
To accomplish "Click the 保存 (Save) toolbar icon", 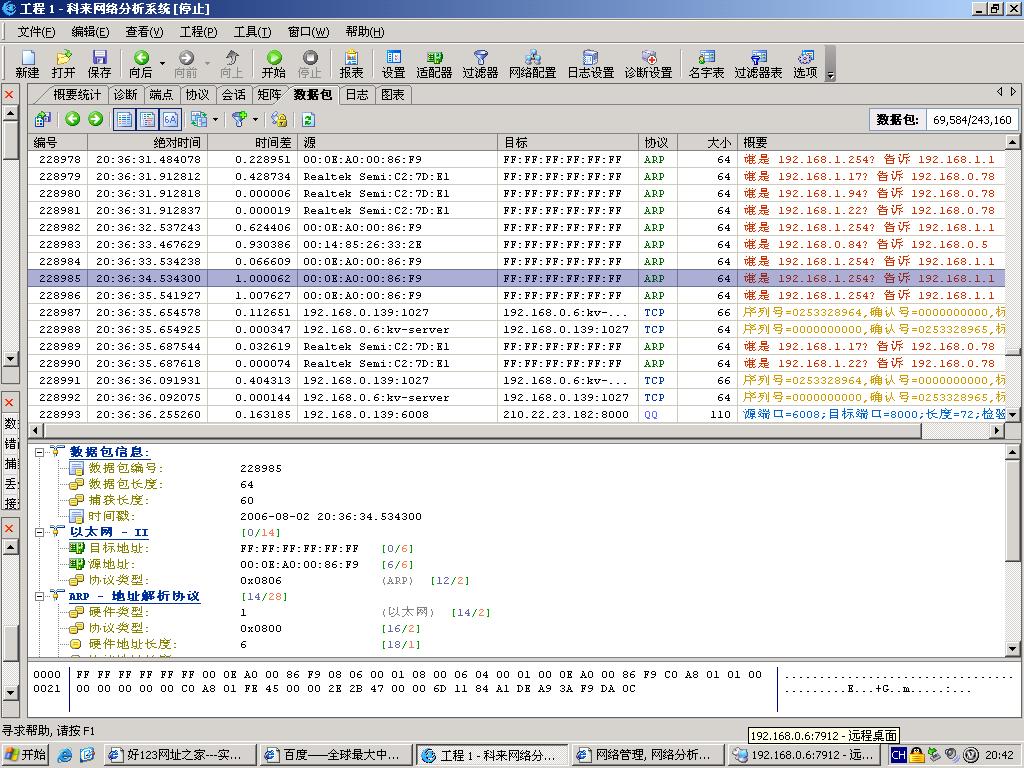I will pos(99,64).
